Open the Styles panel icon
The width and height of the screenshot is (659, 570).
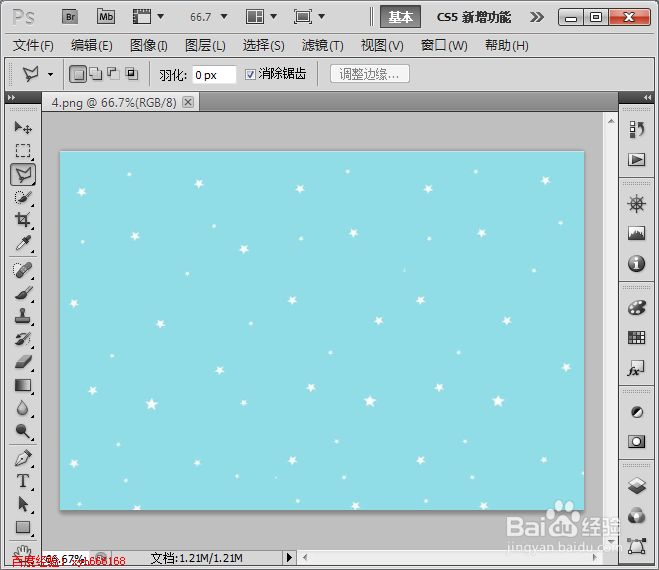tap(636, 368)
